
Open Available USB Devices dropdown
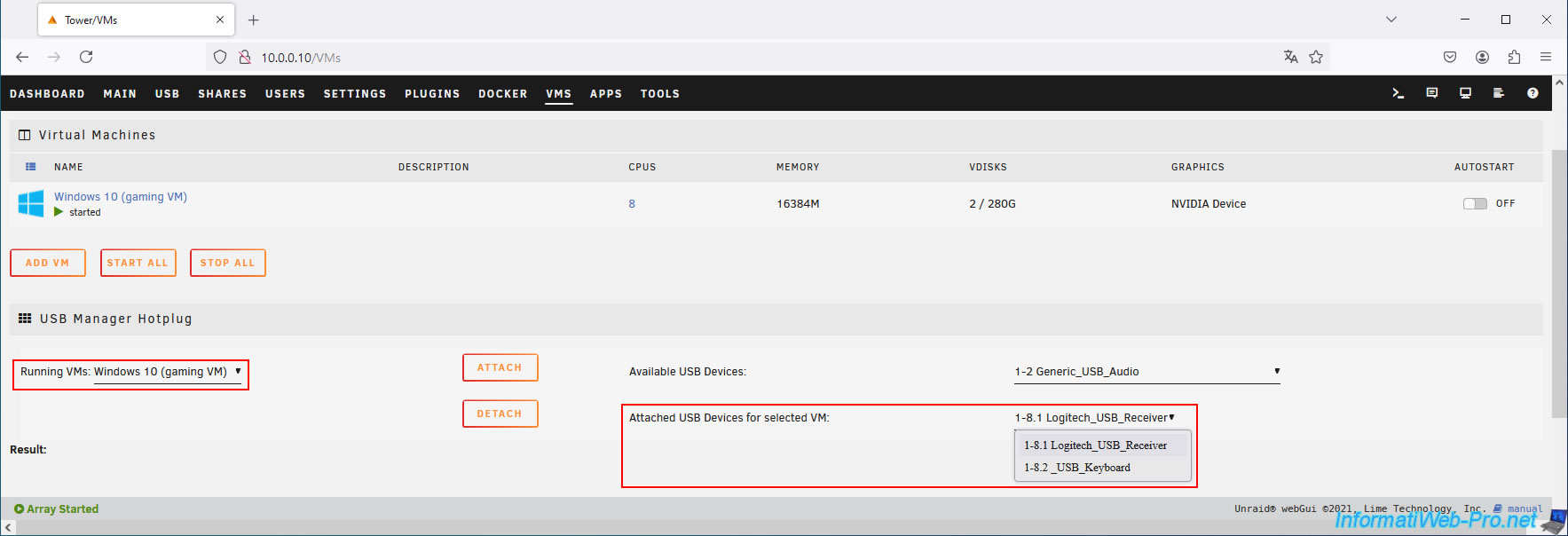(x=1147, y=372)
